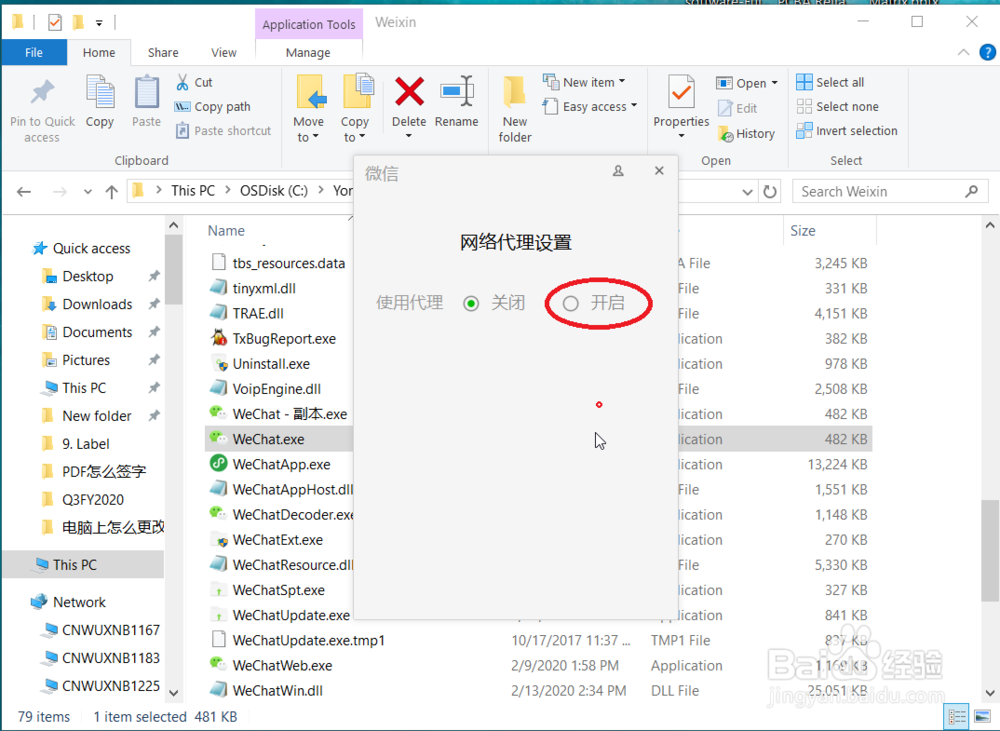This screenshot has height=731, width=1000.
Task: Open Desktop under Quick access
Action: tap(88, 276)
